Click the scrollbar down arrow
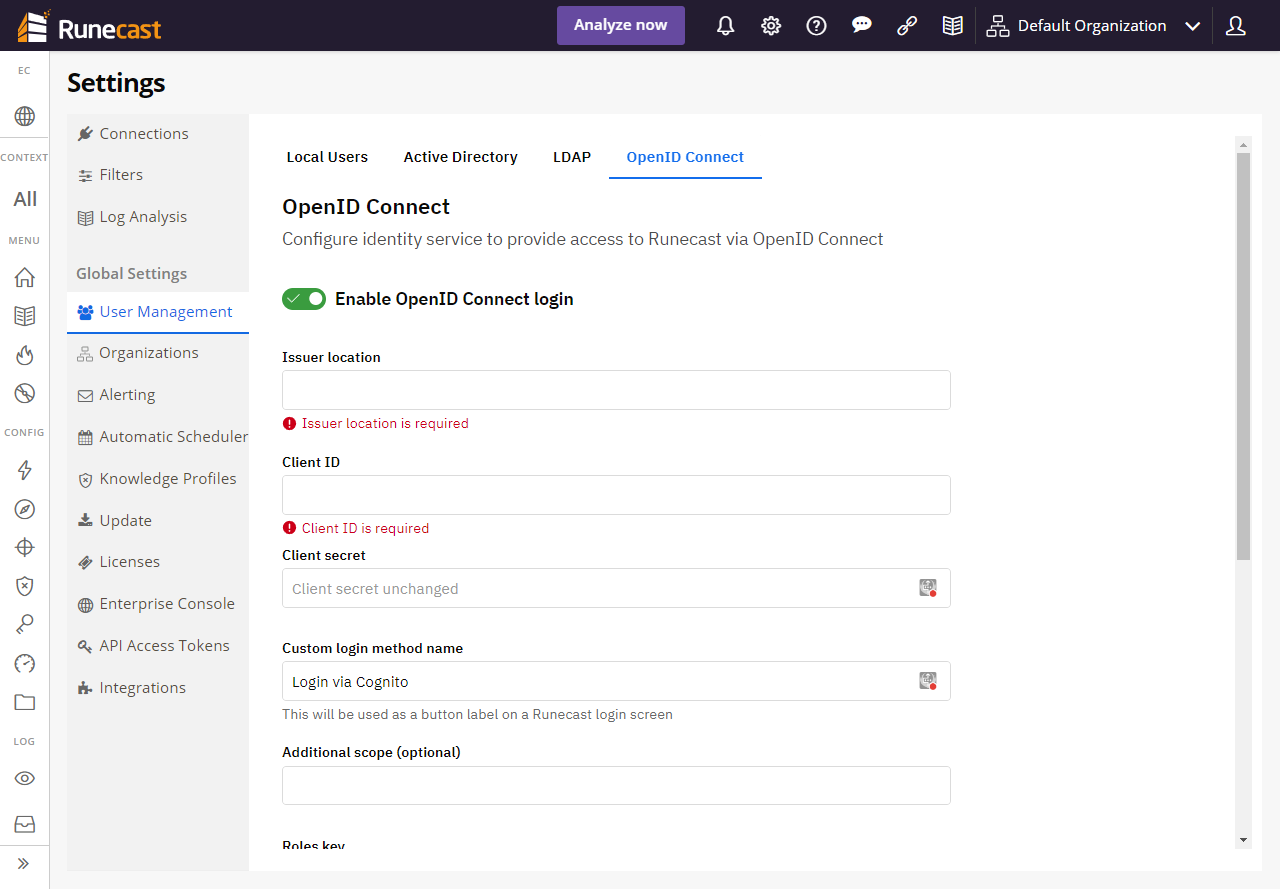1280x889 pixels. point(1243,840)
